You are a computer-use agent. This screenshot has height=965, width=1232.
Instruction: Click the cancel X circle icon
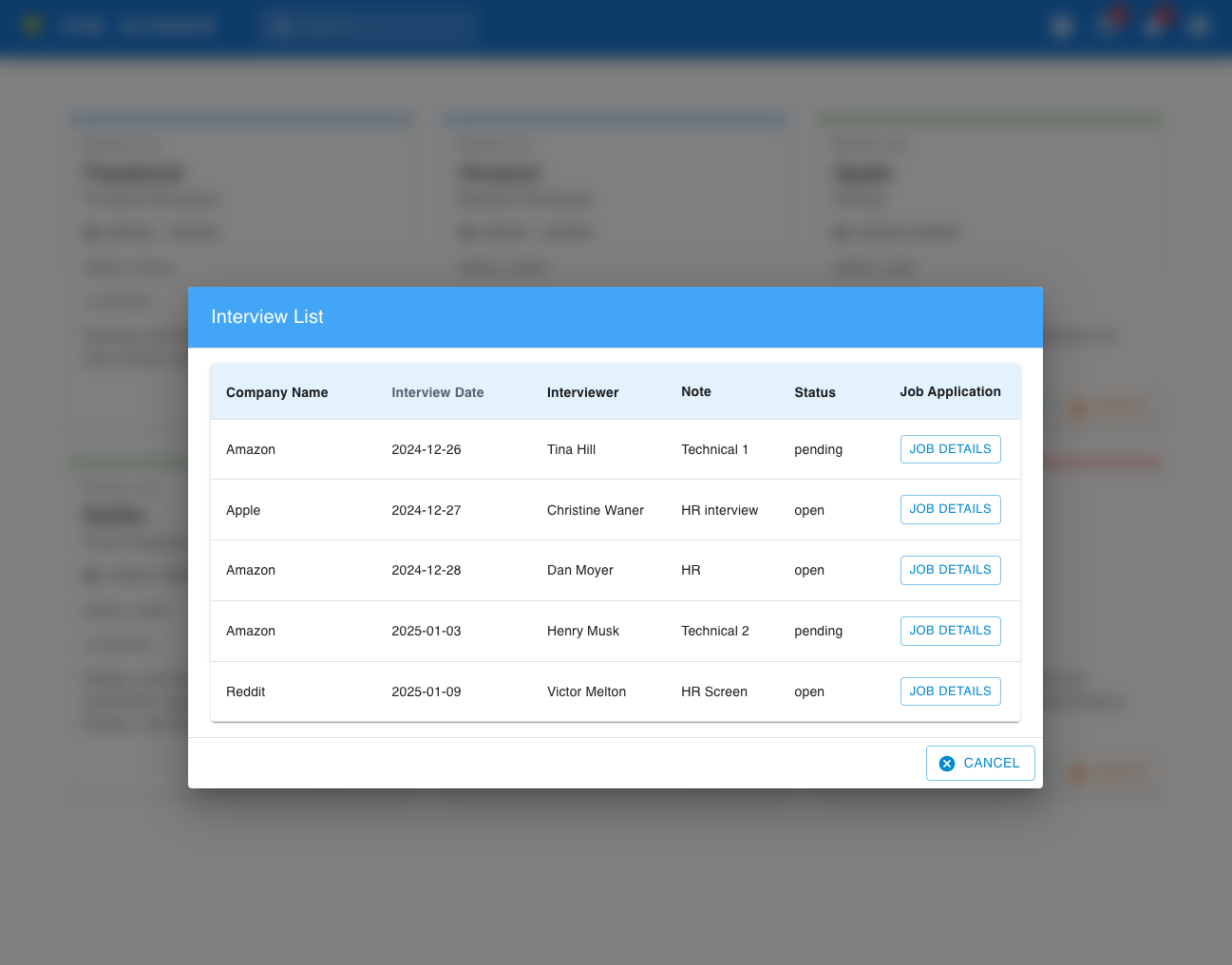point(947,764)
